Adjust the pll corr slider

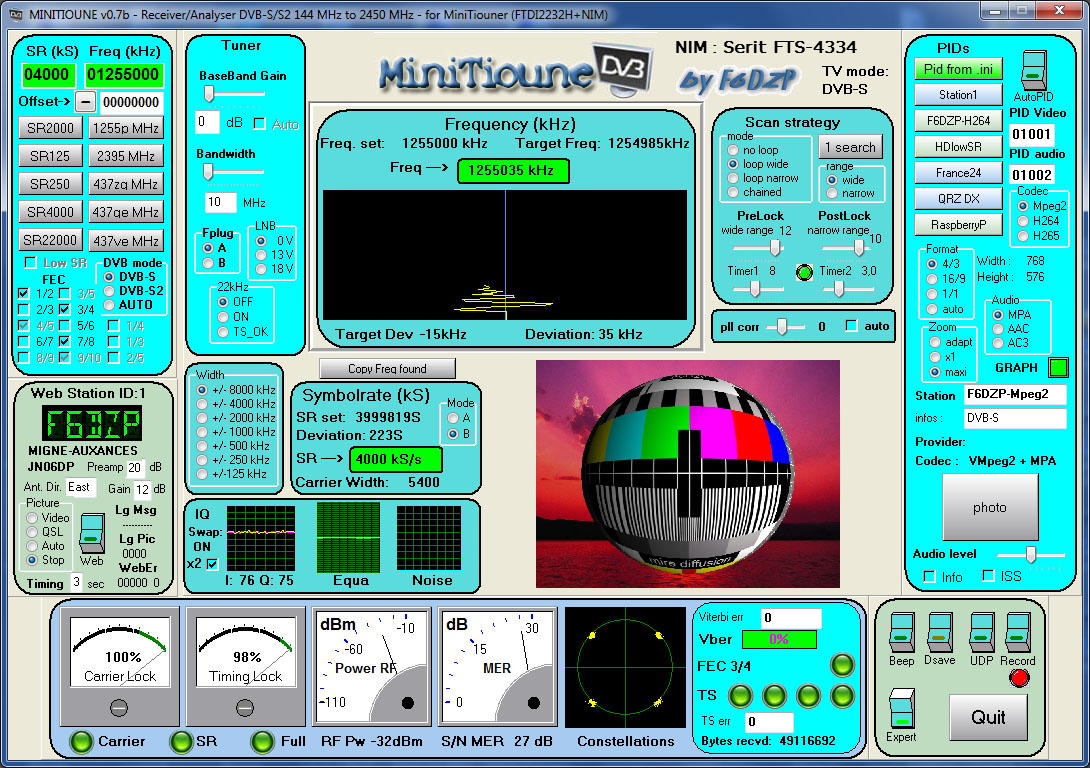(782, 326)
